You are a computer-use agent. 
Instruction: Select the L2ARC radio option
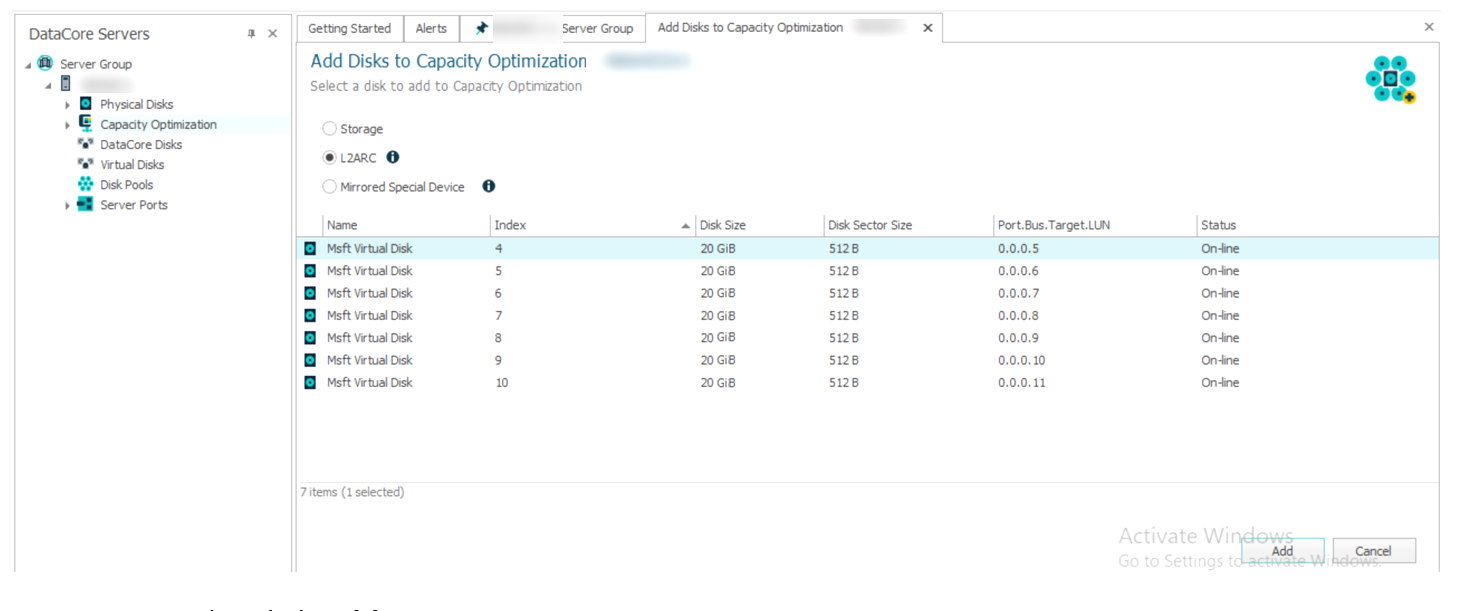(x=330, y=158)
